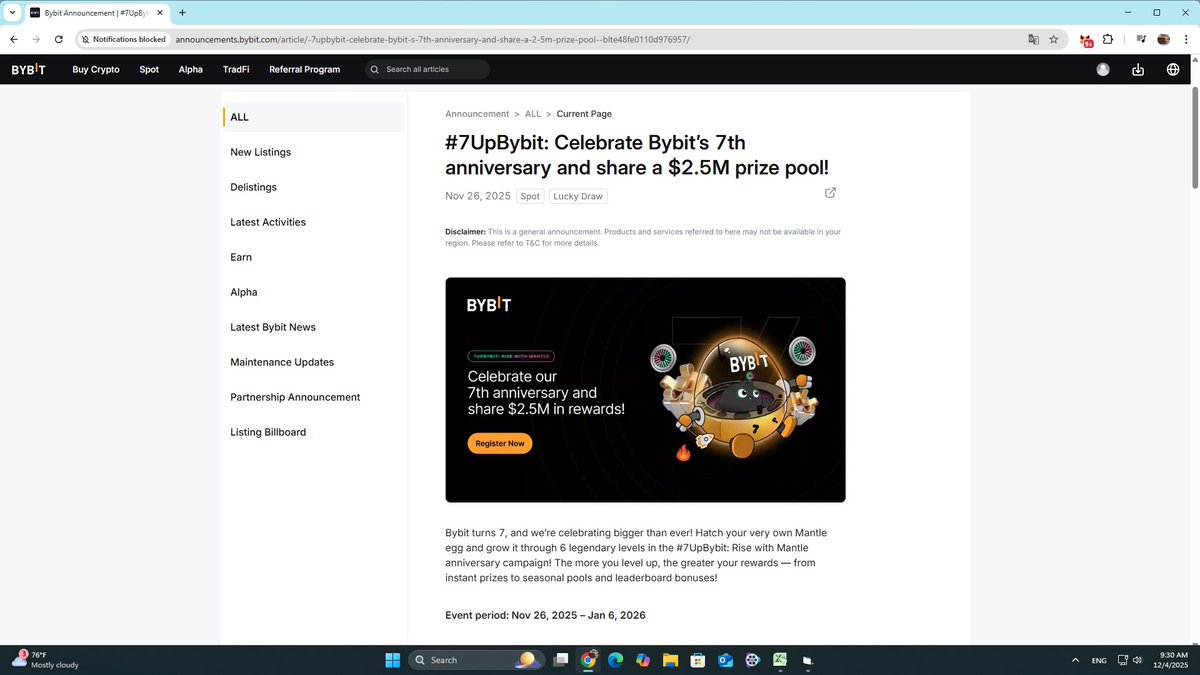Open a new browser tab with plus icon
Screen dimensions: 1200x675
point(182,13)
